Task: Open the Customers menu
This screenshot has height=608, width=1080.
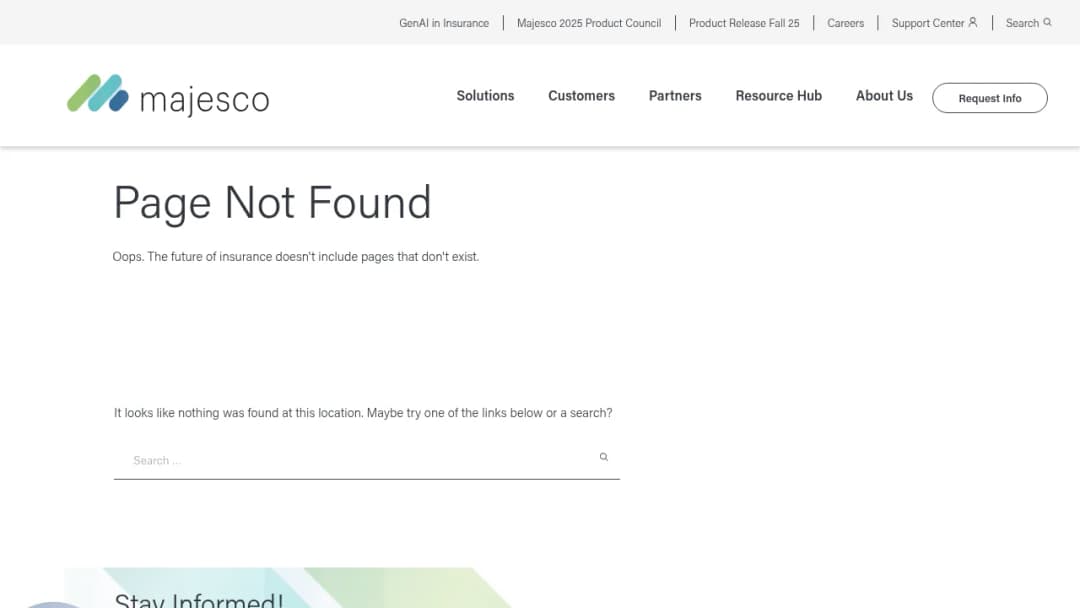Action: coord(581,96)
